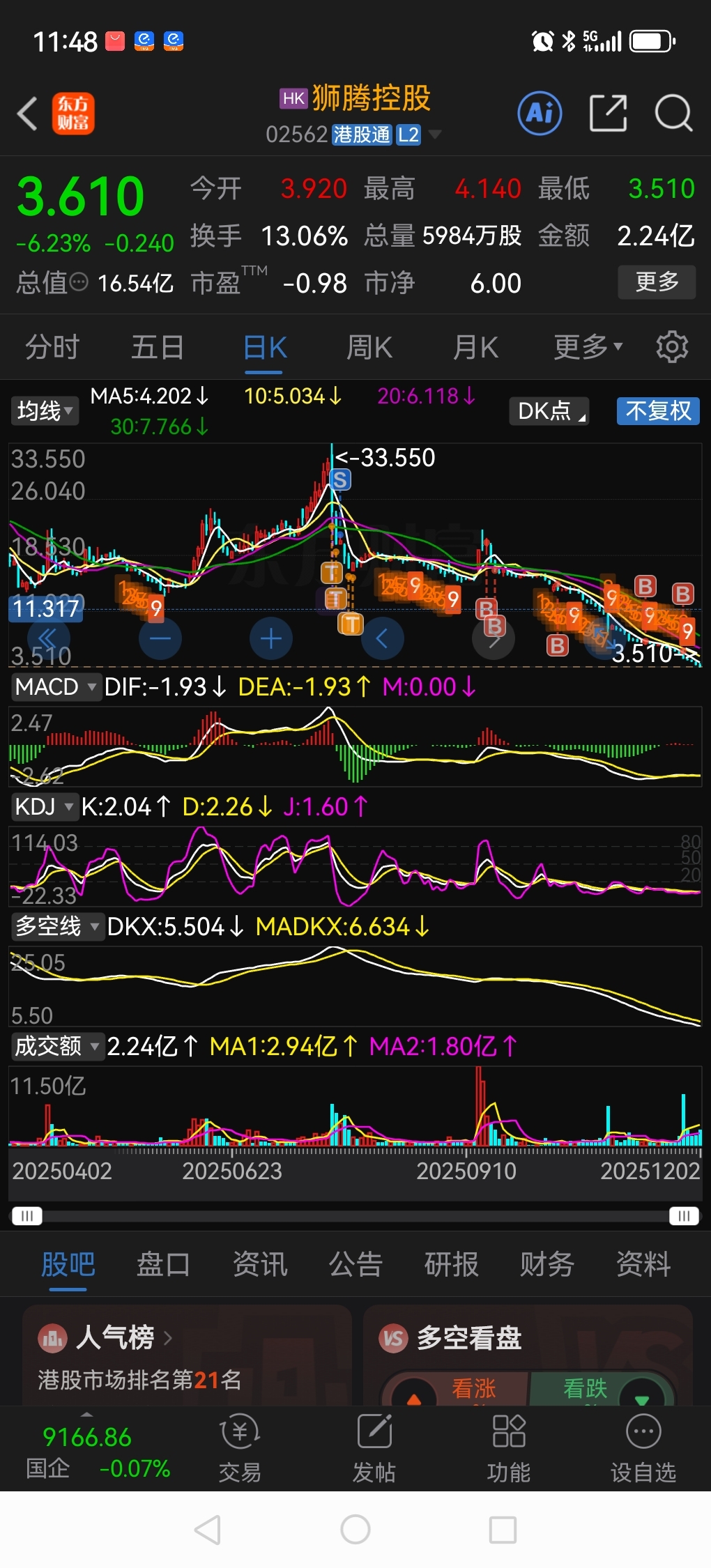Screen dimensions: 711x1568
Task: Expand 人气榜 chevron
Action: [x=168, y=1338]
